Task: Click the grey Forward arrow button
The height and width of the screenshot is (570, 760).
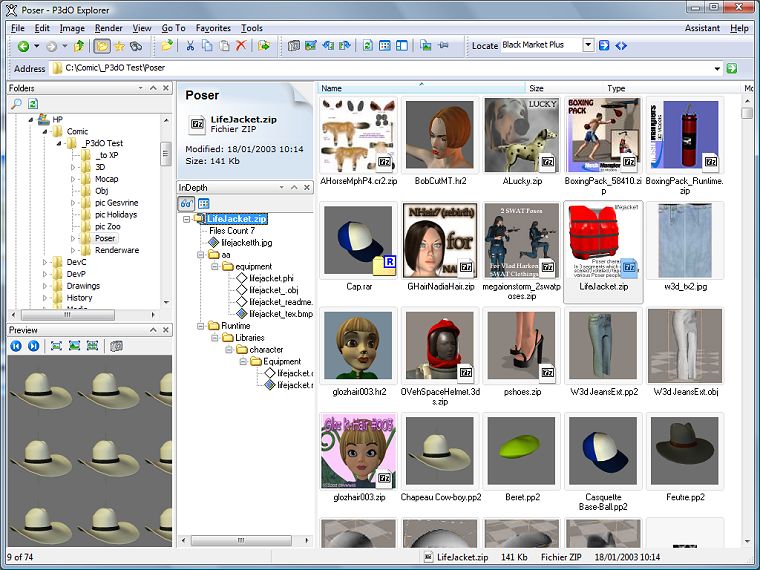Action: (51, 46)
